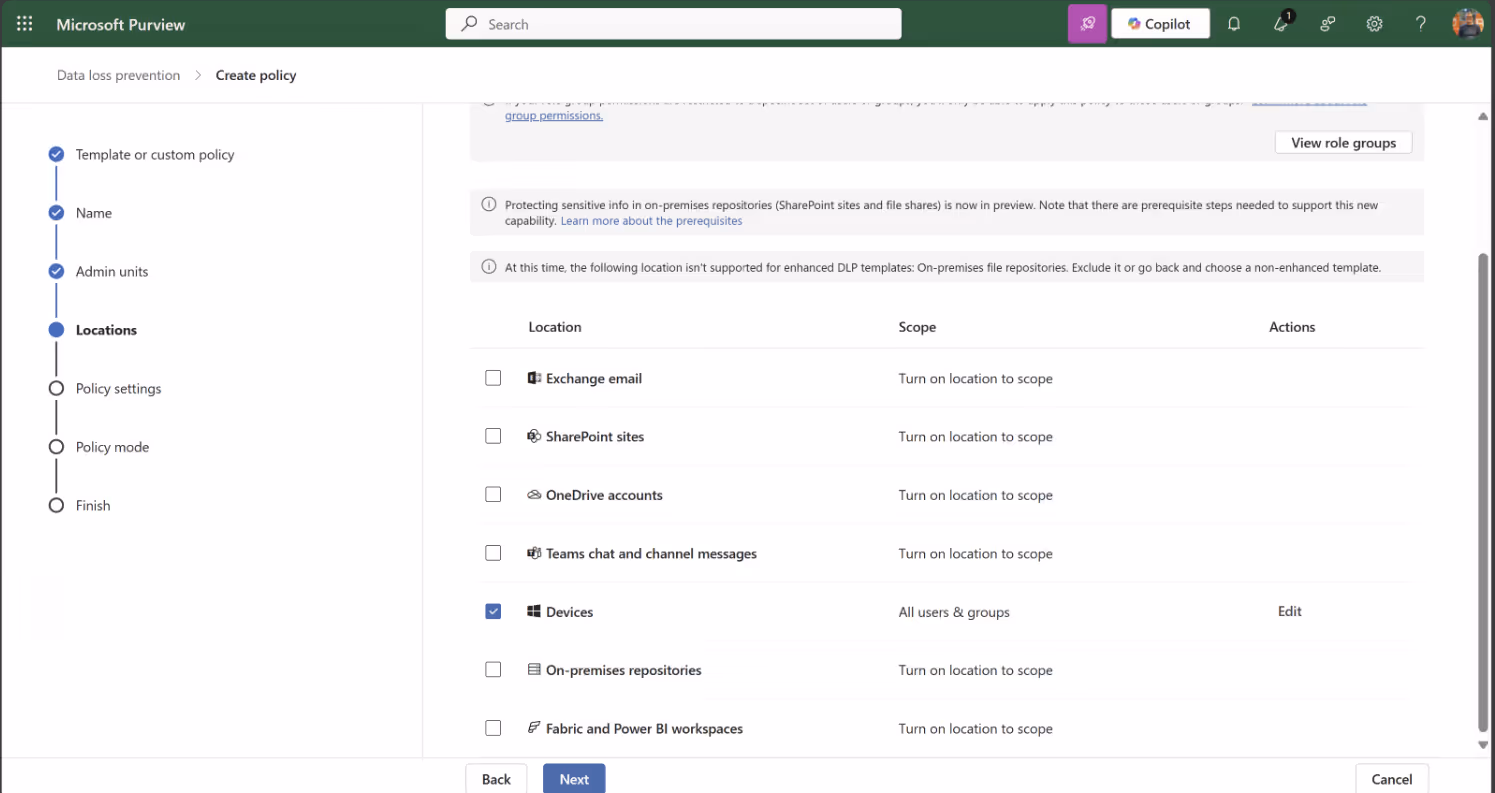Click the Microsoft Purview title

click(x=121, y=24)
